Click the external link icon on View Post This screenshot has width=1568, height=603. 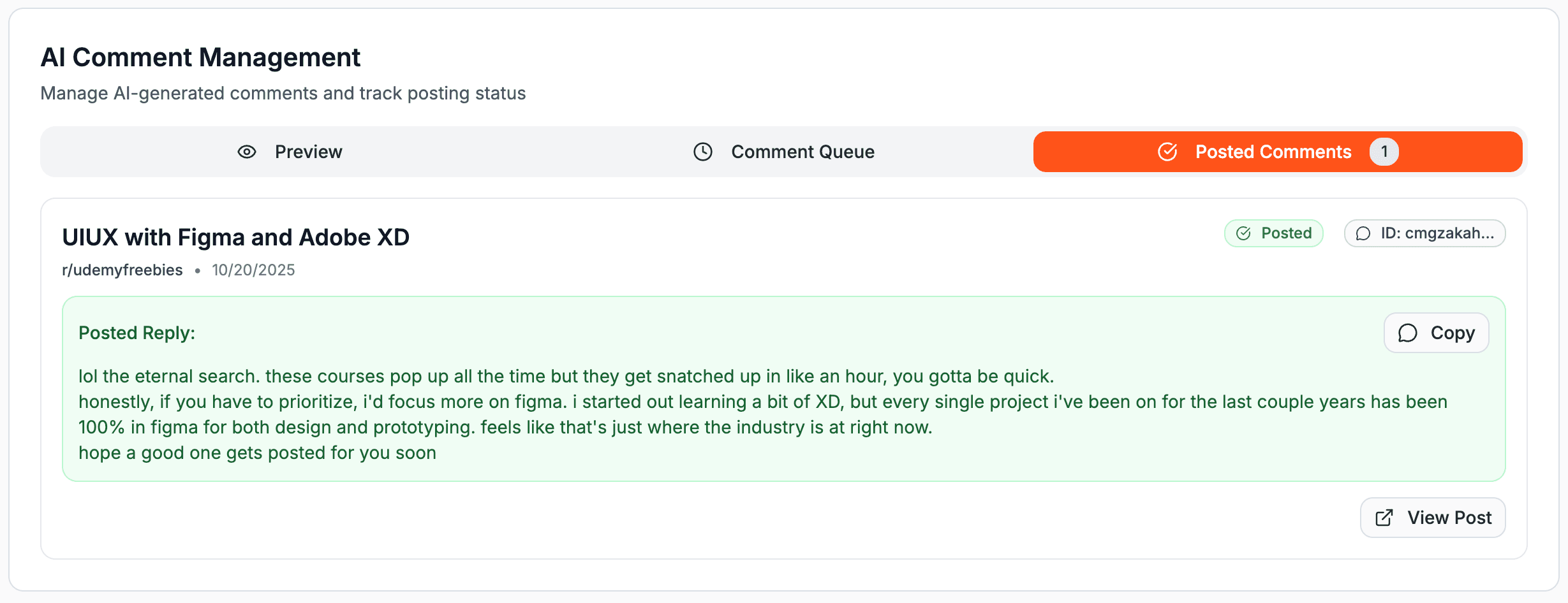pos(1383,517)
